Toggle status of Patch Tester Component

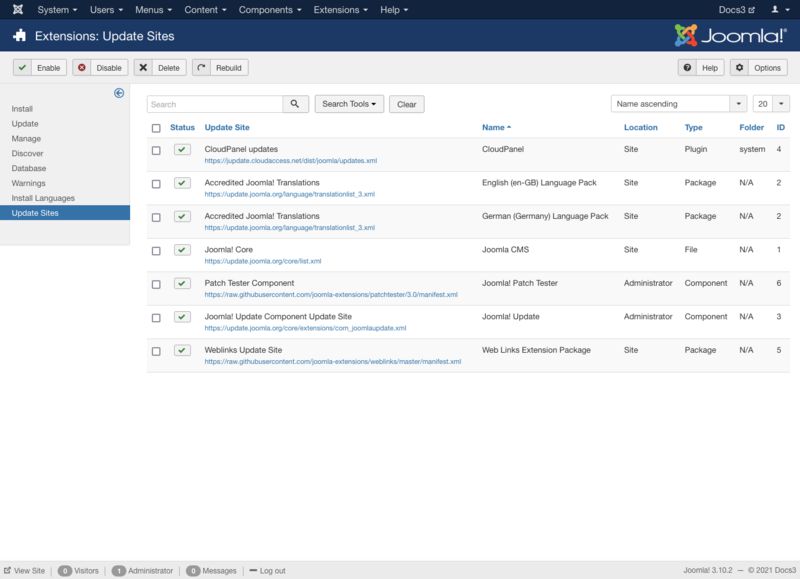pos(182,284)
